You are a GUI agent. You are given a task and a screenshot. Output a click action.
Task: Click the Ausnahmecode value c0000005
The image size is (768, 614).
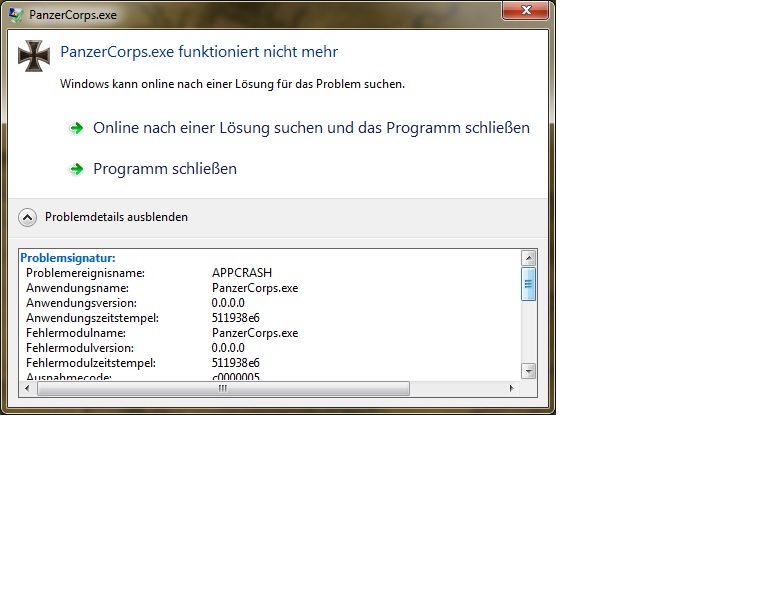point(236,377)
